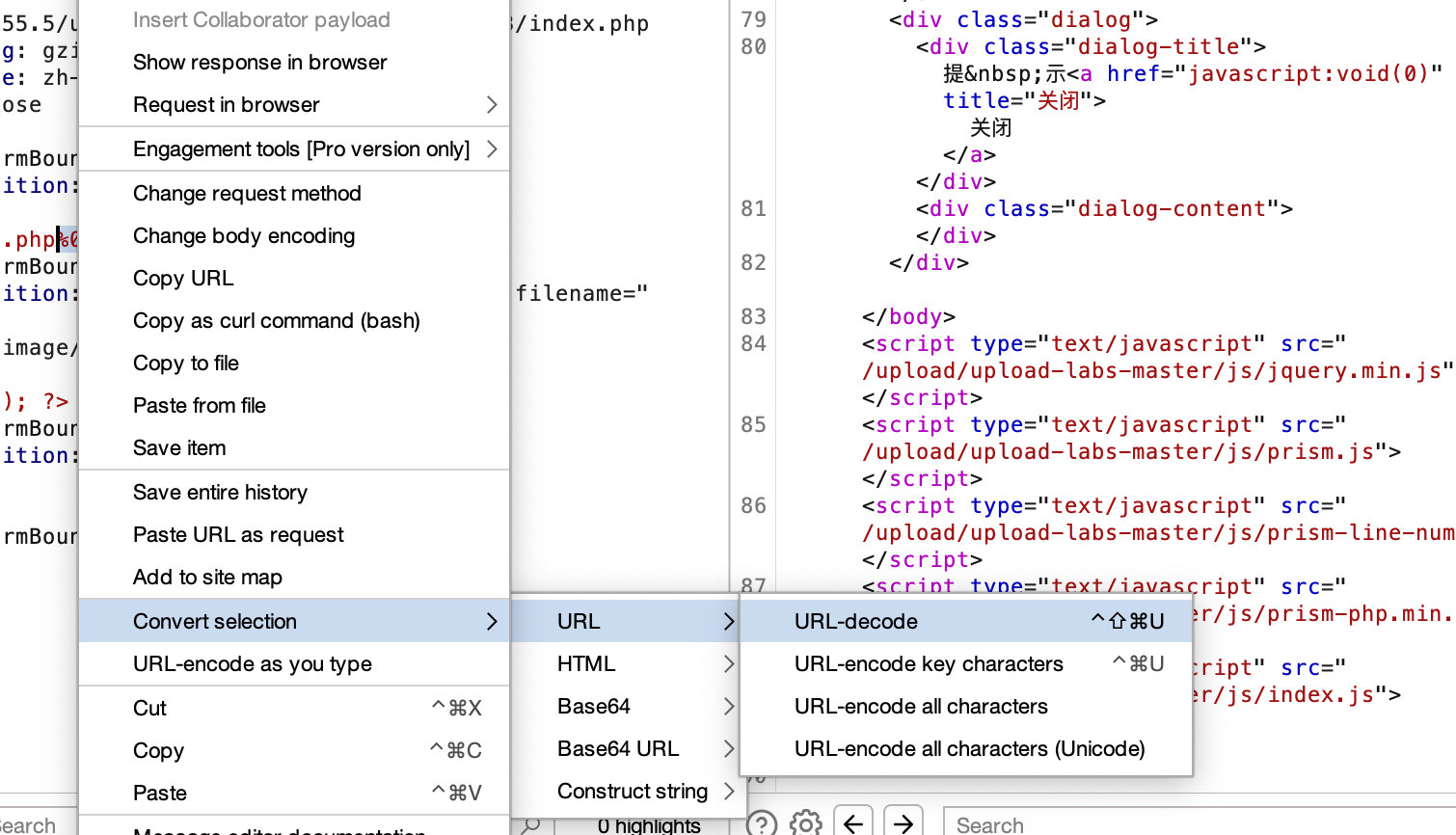Select URL-encode all characters (Unicode)
Viewport: 1456px width, 835px height.
pos(966,748)
